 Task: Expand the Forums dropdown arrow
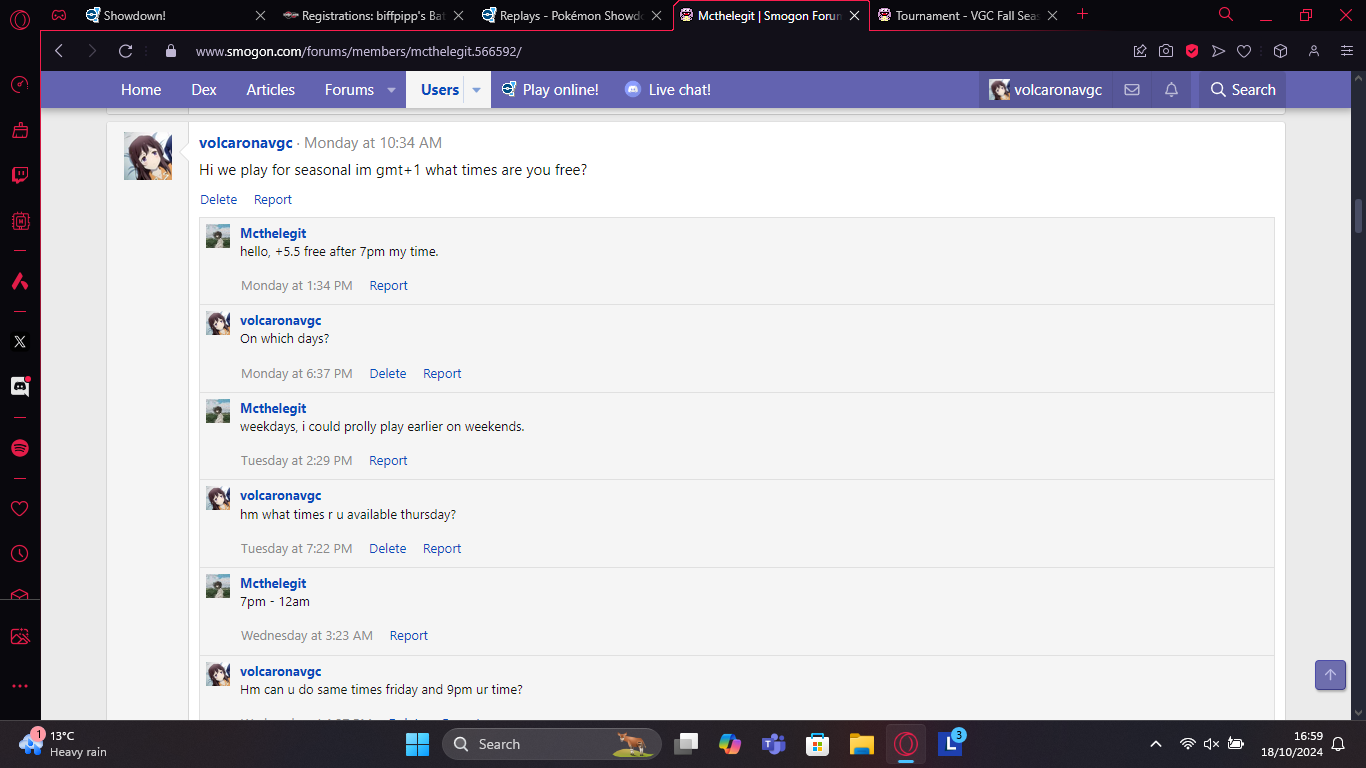[391, 90]
